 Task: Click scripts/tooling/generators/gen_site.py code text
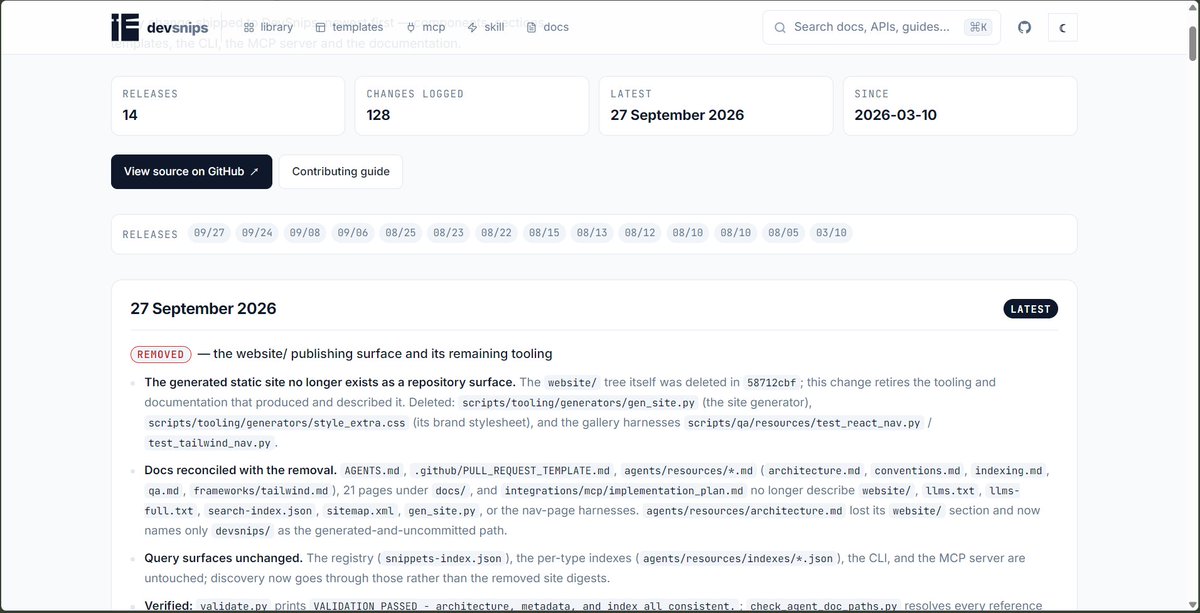tap(578, 402)
